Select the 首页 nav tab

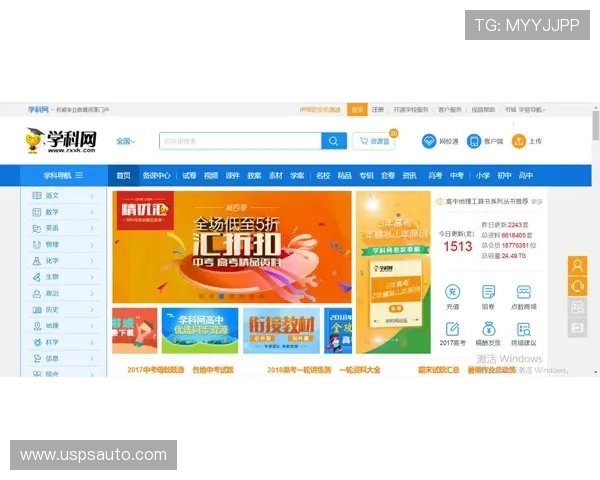[x=123, y=176]
